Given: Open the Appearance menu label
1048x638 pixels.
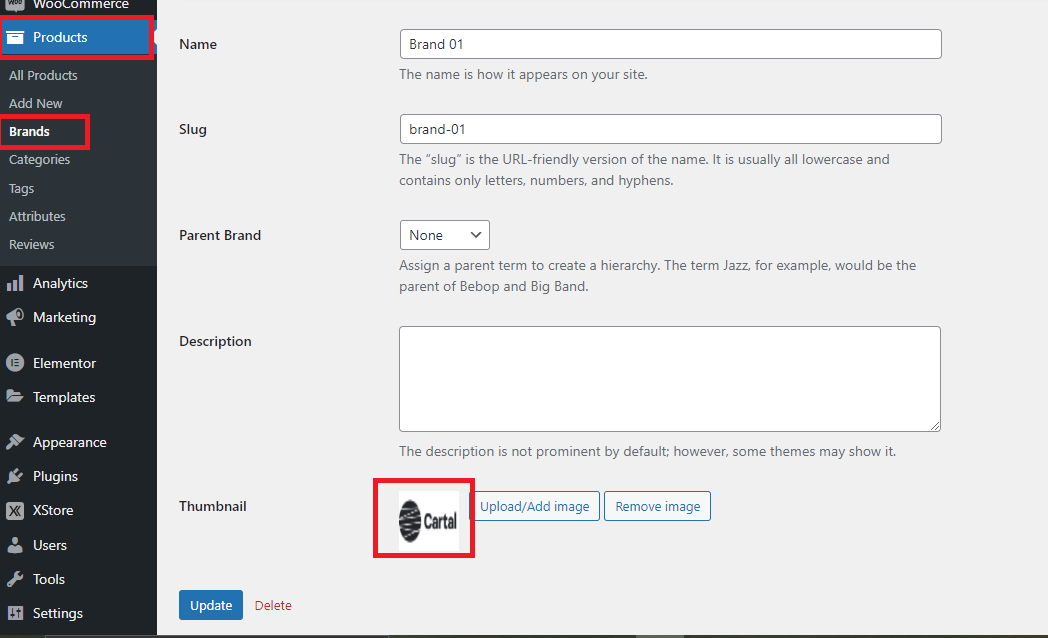Looking at the screenshot, I should click(70, 442).
